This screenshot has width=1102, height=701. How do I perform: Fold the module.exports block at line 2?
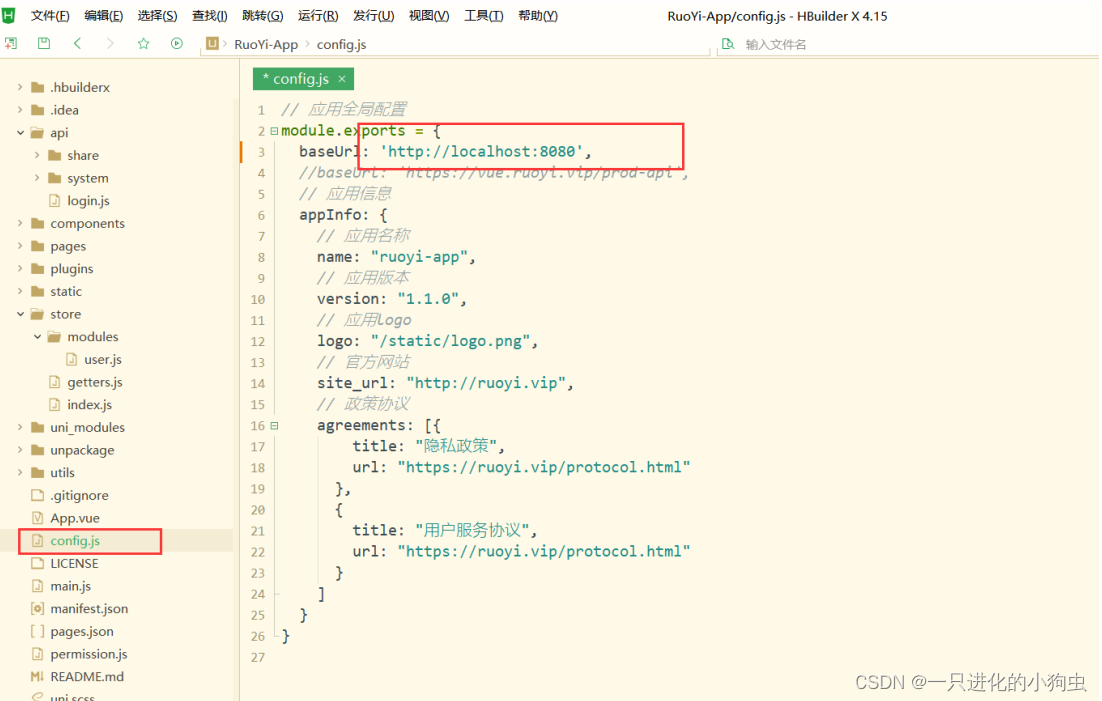(x=274, y=132)
